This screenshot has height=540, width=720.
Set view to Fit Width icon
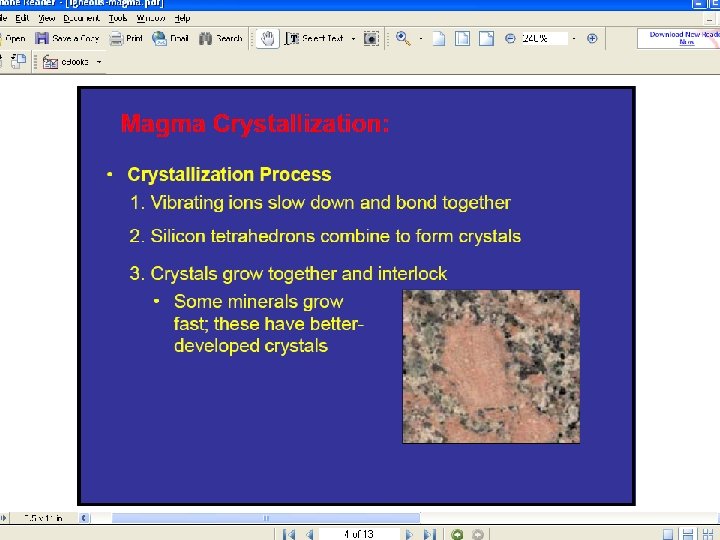pyautogui.click(x=486, y=39)
